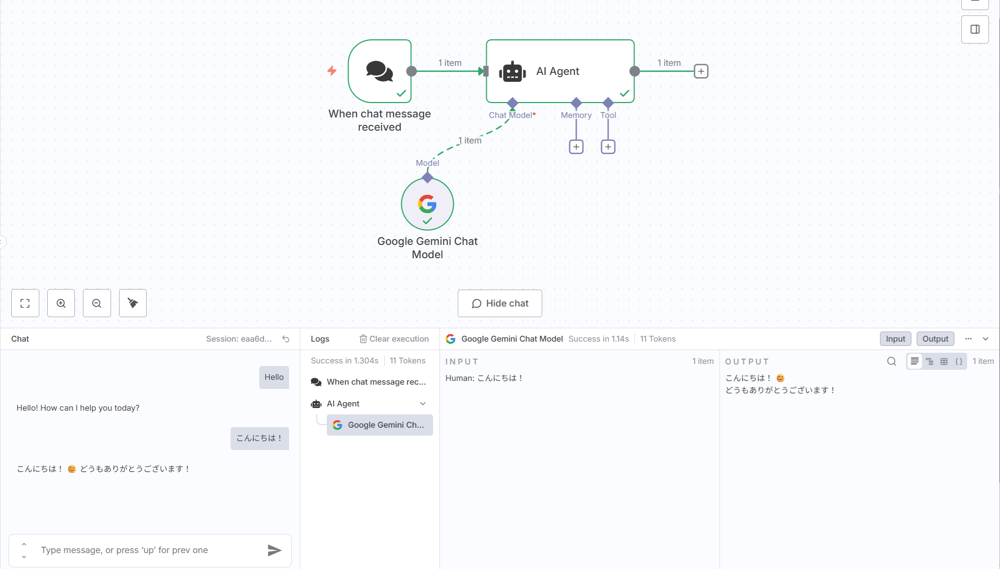
Task: Open the Google Gemini Chat Model node
Action: click(427, 204)
